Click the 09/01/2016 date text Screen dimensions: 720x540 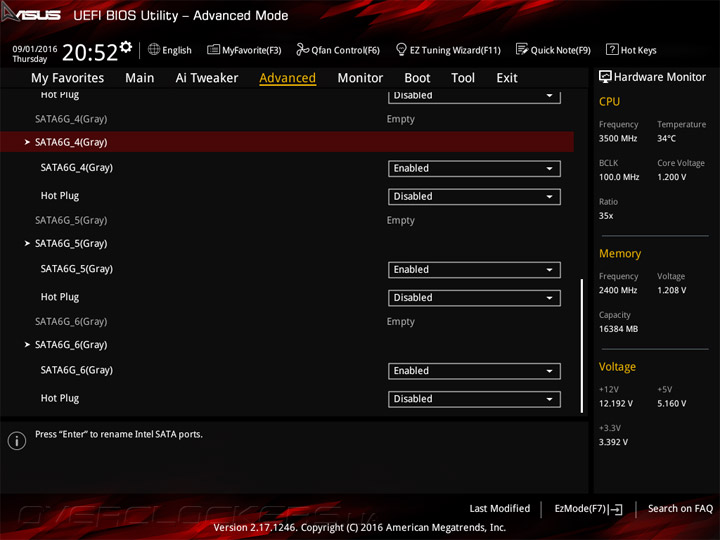35,49
